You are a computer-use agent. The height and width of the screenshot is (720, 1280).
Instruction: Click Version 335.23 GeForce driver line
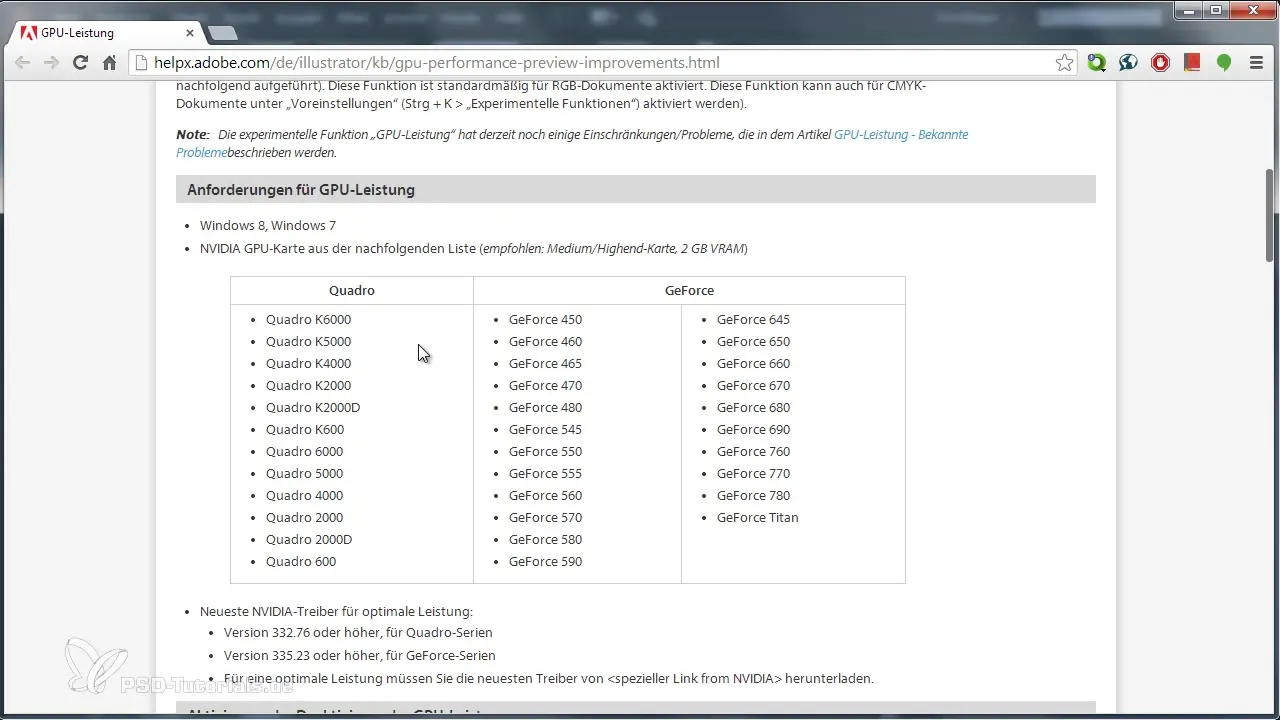point(360,656)
